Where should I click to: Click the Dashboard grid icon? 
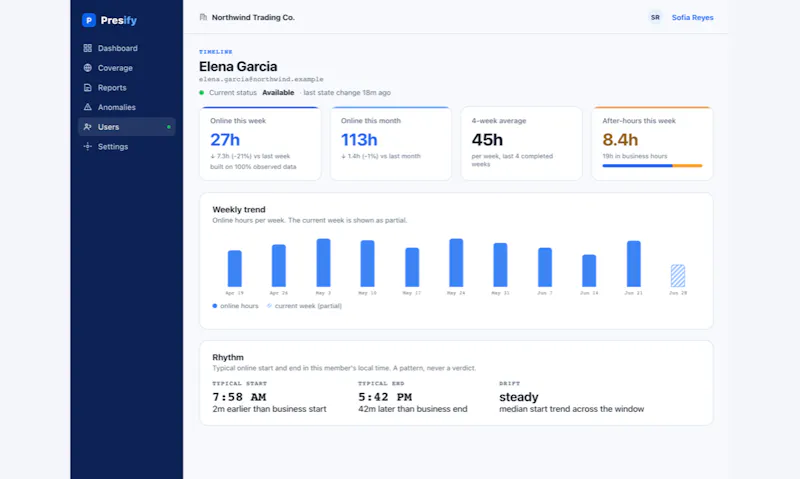coord(88,48)
